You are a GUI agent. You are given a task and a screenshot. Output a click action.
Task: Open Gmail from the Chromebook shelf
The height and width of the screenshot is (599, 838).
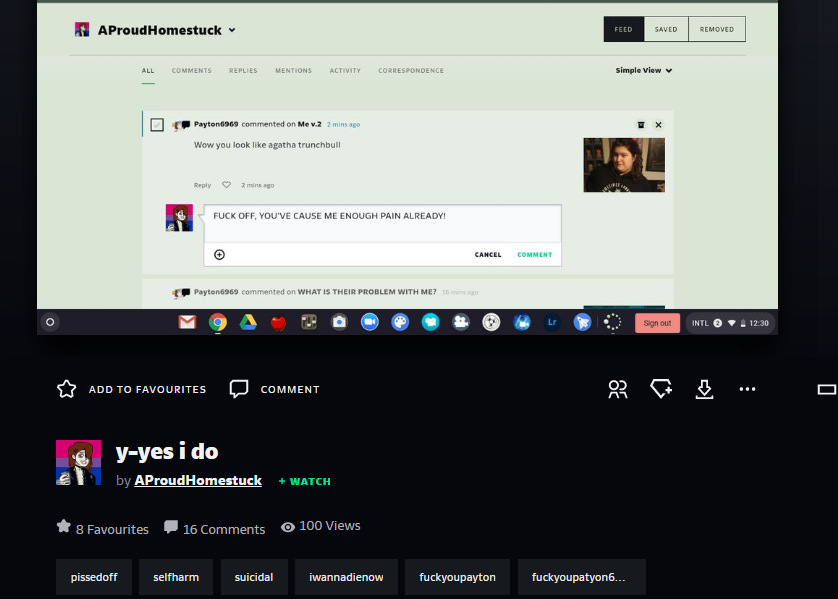coord(187,322)
